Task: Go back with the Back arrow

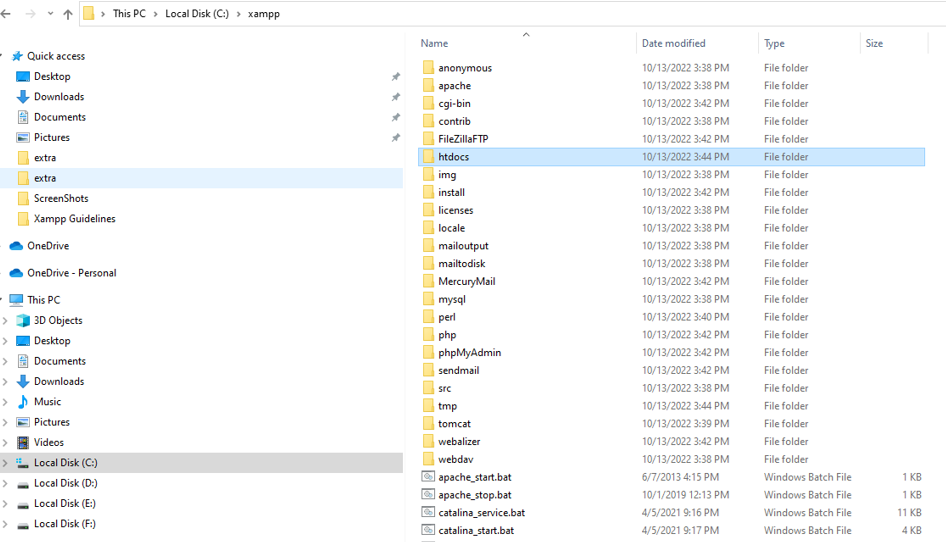Action: tap(6, 13)
